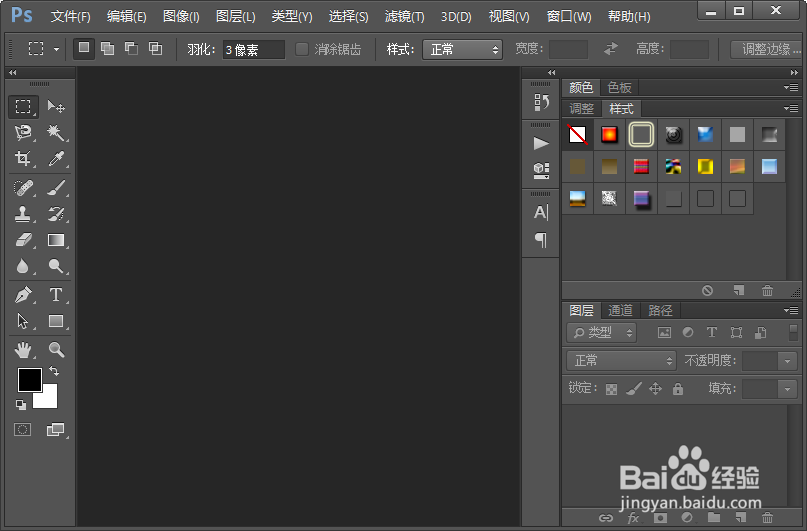
Task: Select the History Brush tool
Action: pos(56,214)
